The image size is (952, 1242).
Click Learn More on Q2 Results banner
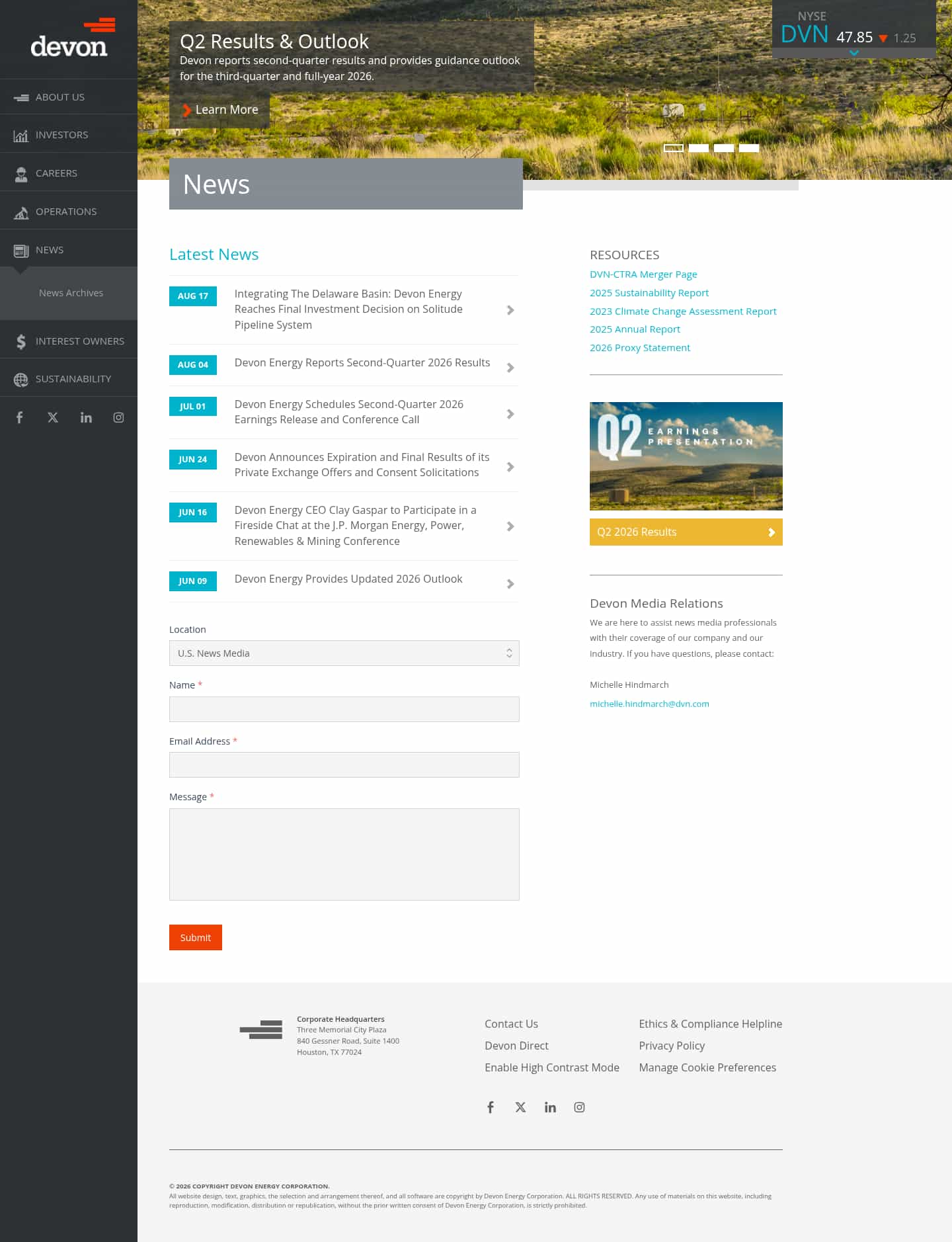(219, 110)
